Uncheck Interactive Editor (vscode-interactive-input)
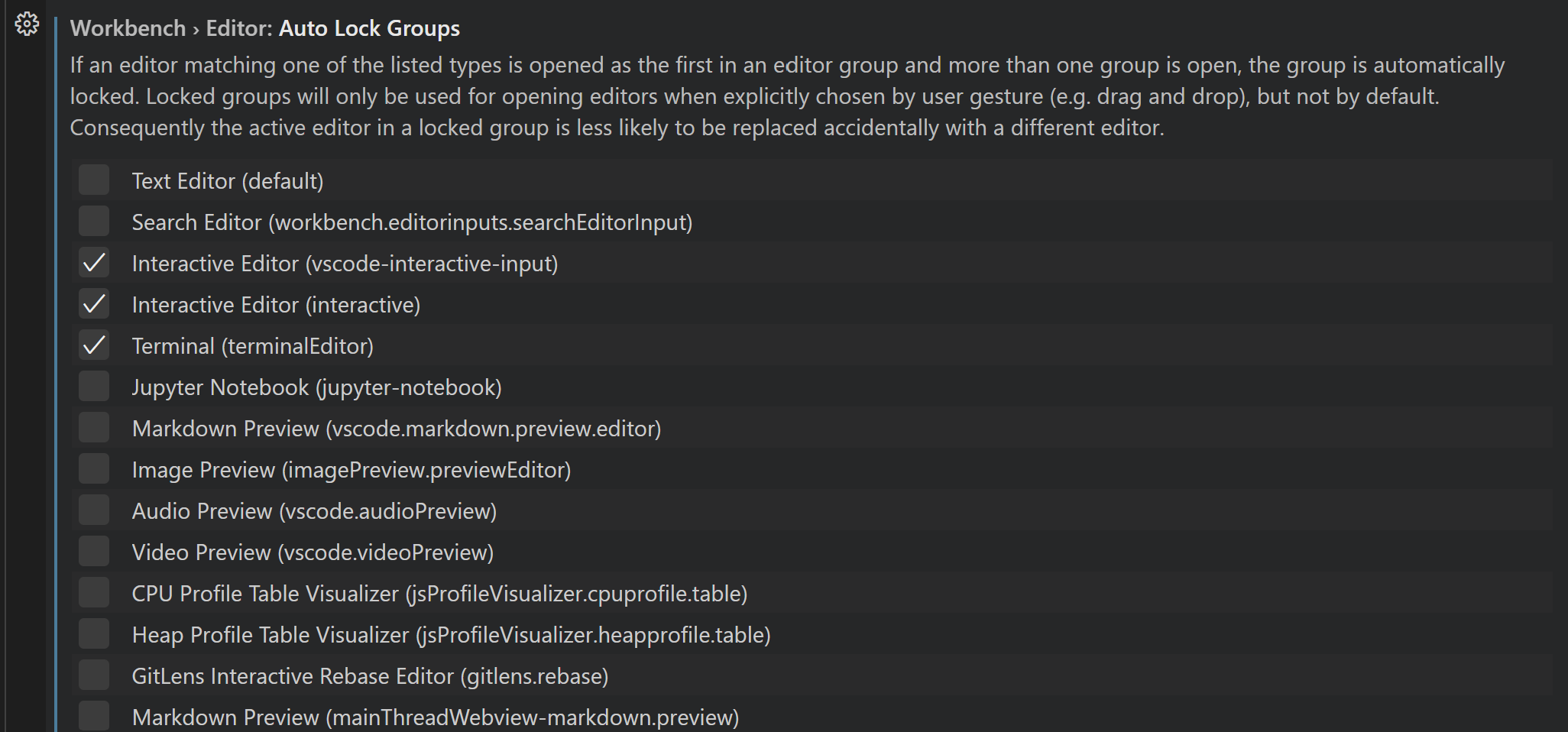 [93, 262]
